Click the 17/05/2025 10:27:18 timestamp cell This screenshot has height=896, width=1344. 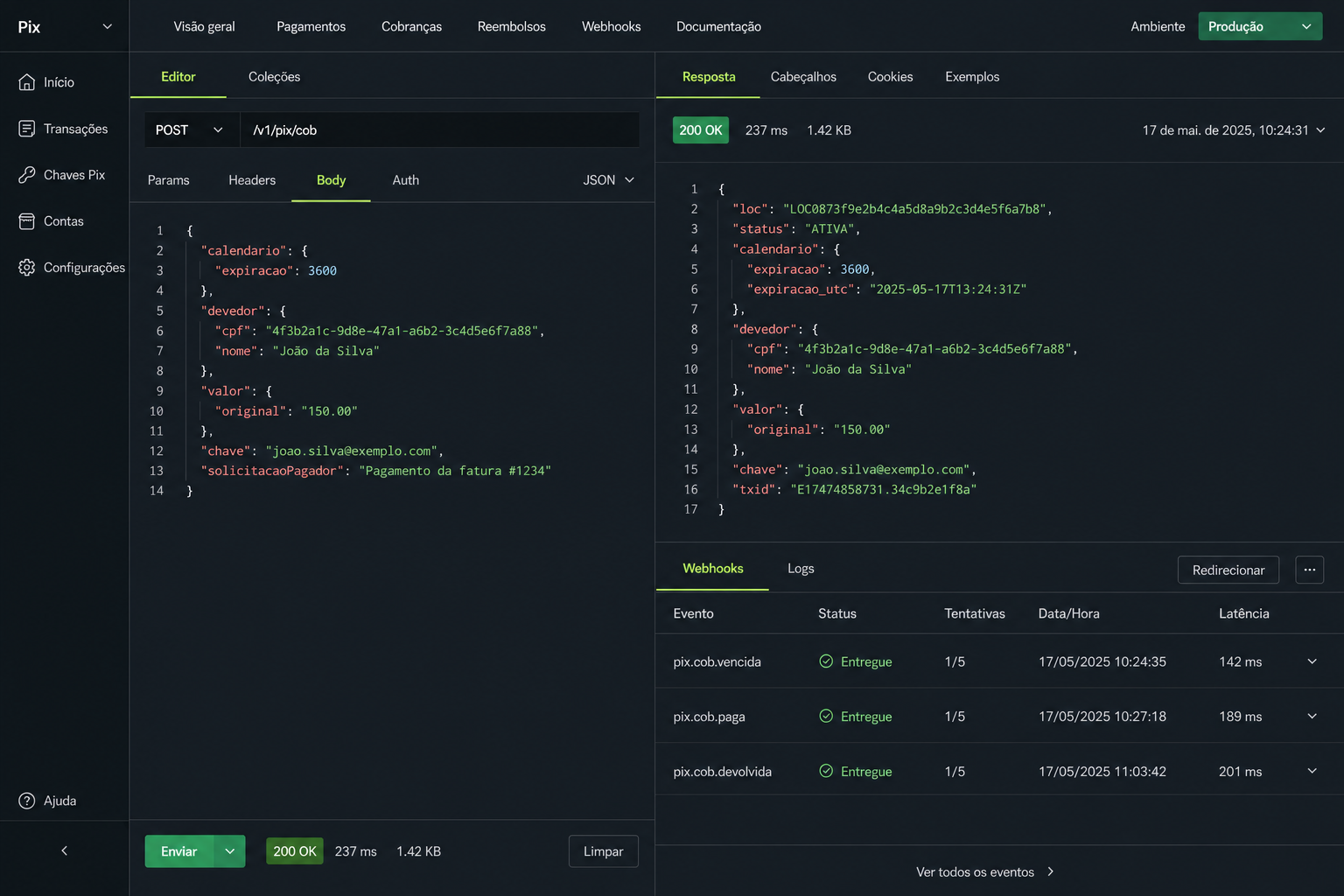coord(1102,716)
